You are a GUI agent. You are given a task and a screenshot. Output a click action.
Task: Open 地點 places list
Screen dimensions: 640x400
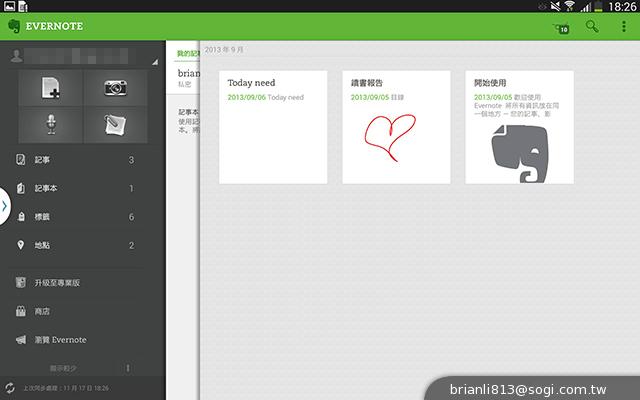(76, 245)
